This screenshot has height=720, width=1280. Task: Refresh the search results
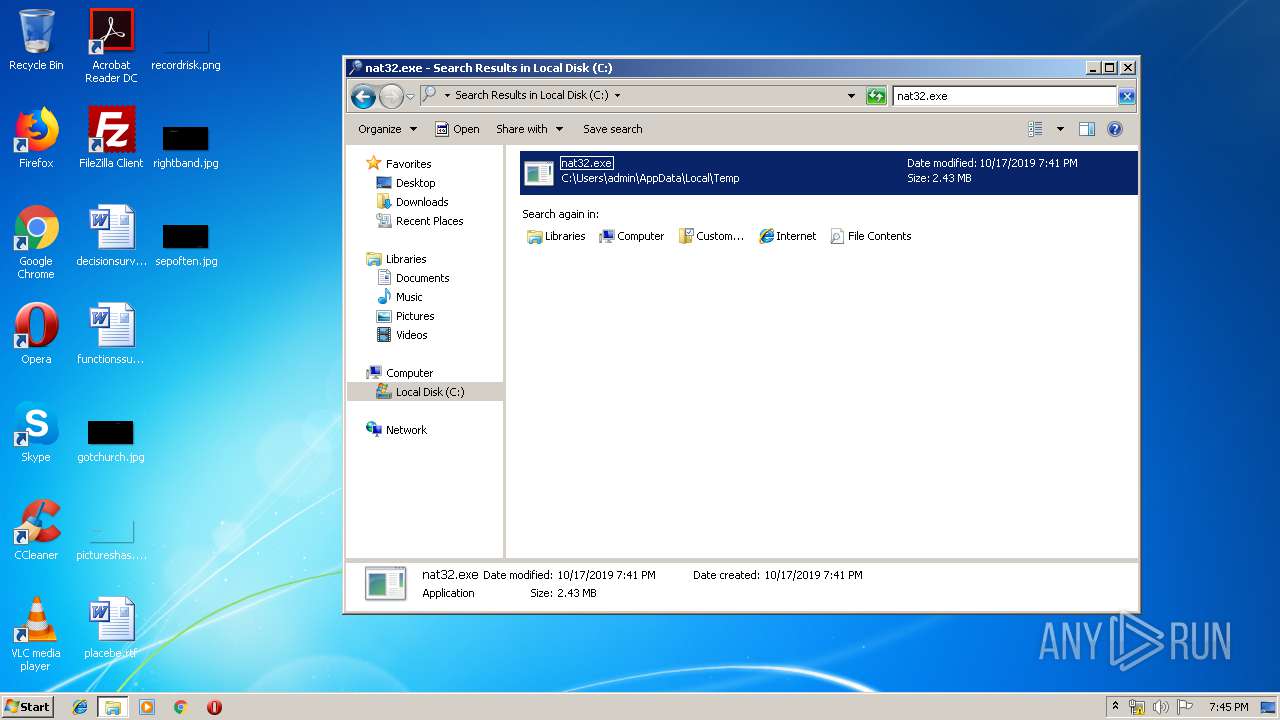(876, 96)
